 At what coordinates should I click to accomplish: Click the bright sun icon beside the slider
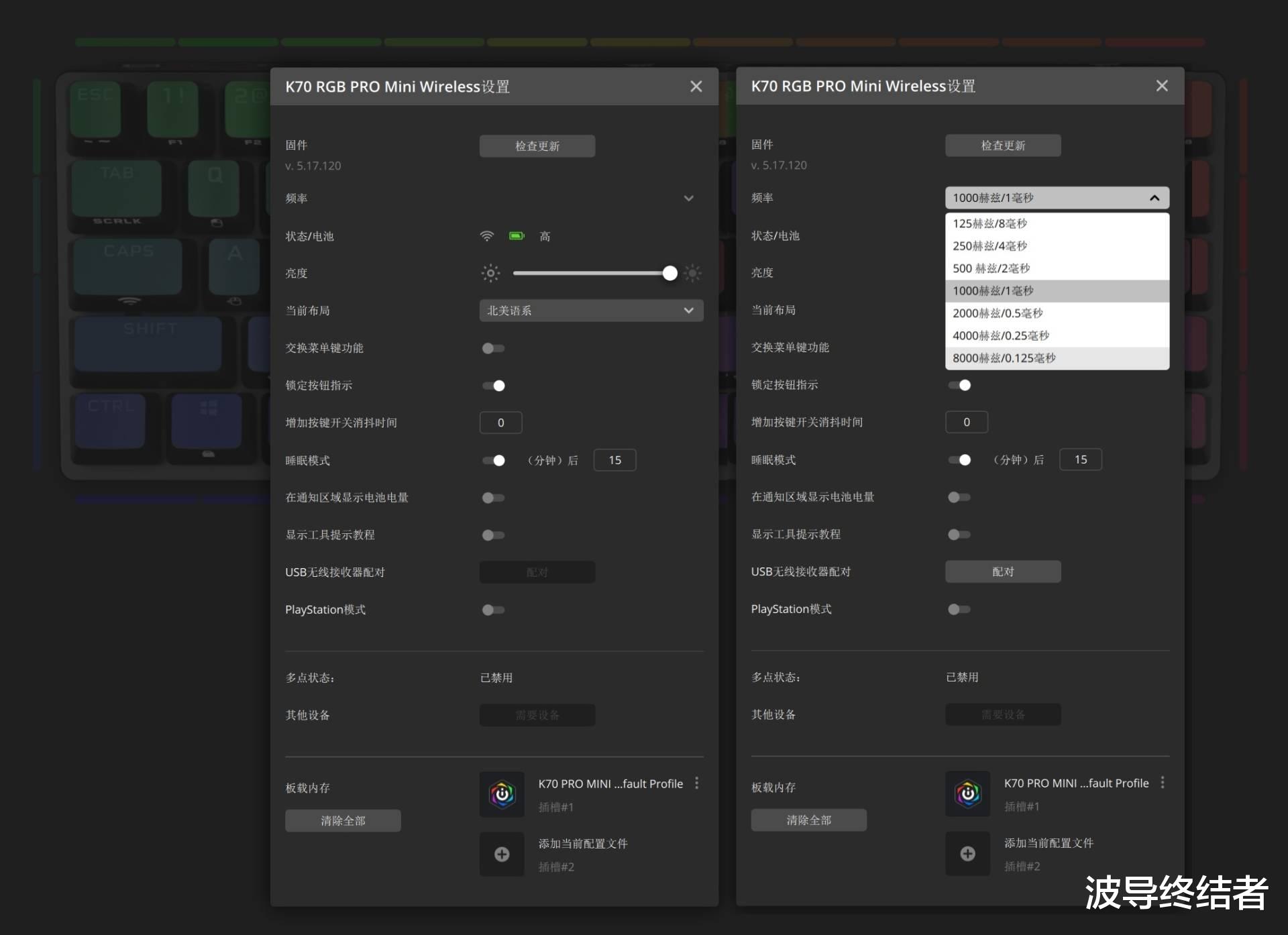pyautogui.click(x=693, y=273)
